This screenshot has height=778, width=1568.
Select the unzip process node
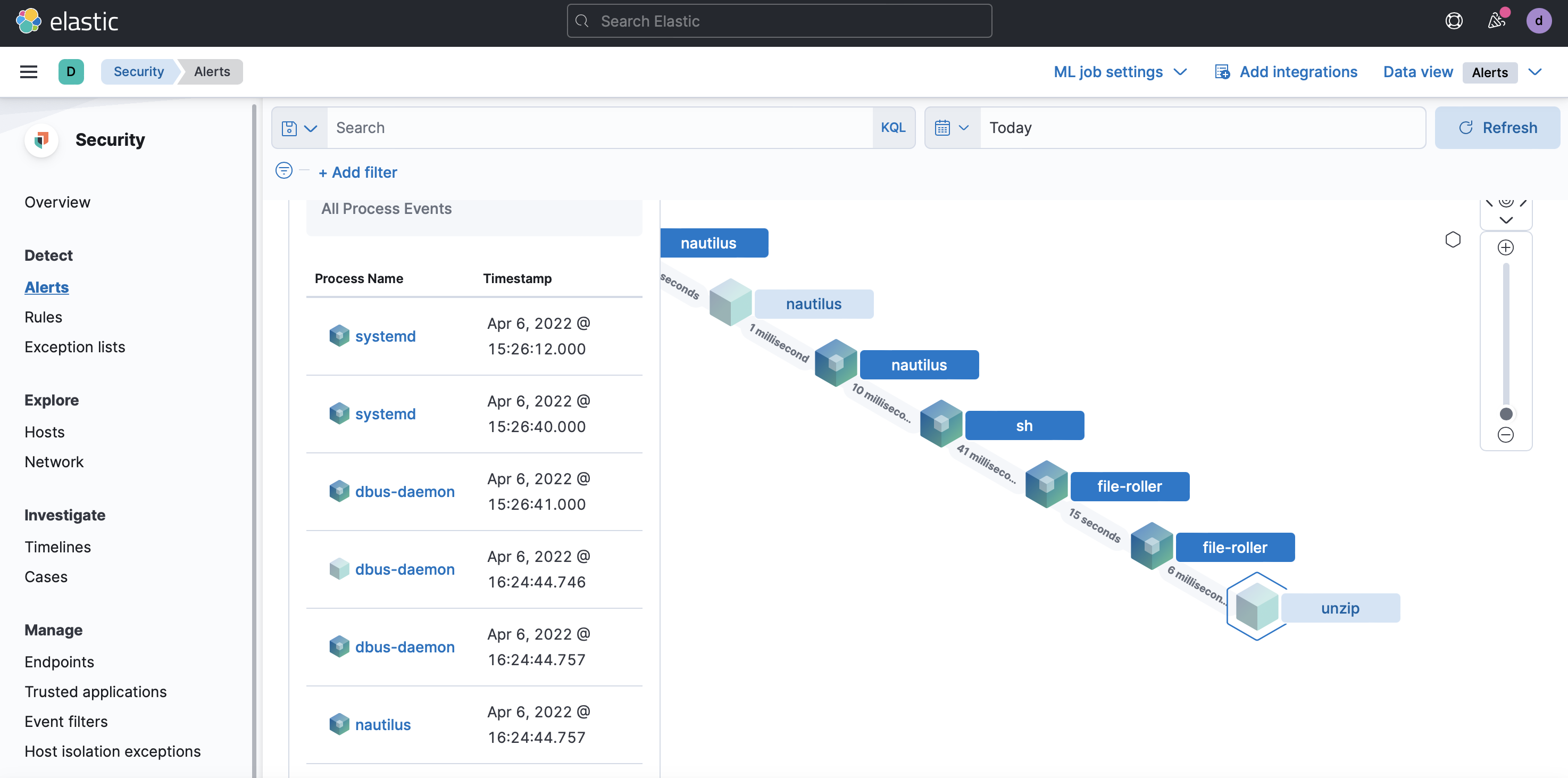coord(1341,608)
